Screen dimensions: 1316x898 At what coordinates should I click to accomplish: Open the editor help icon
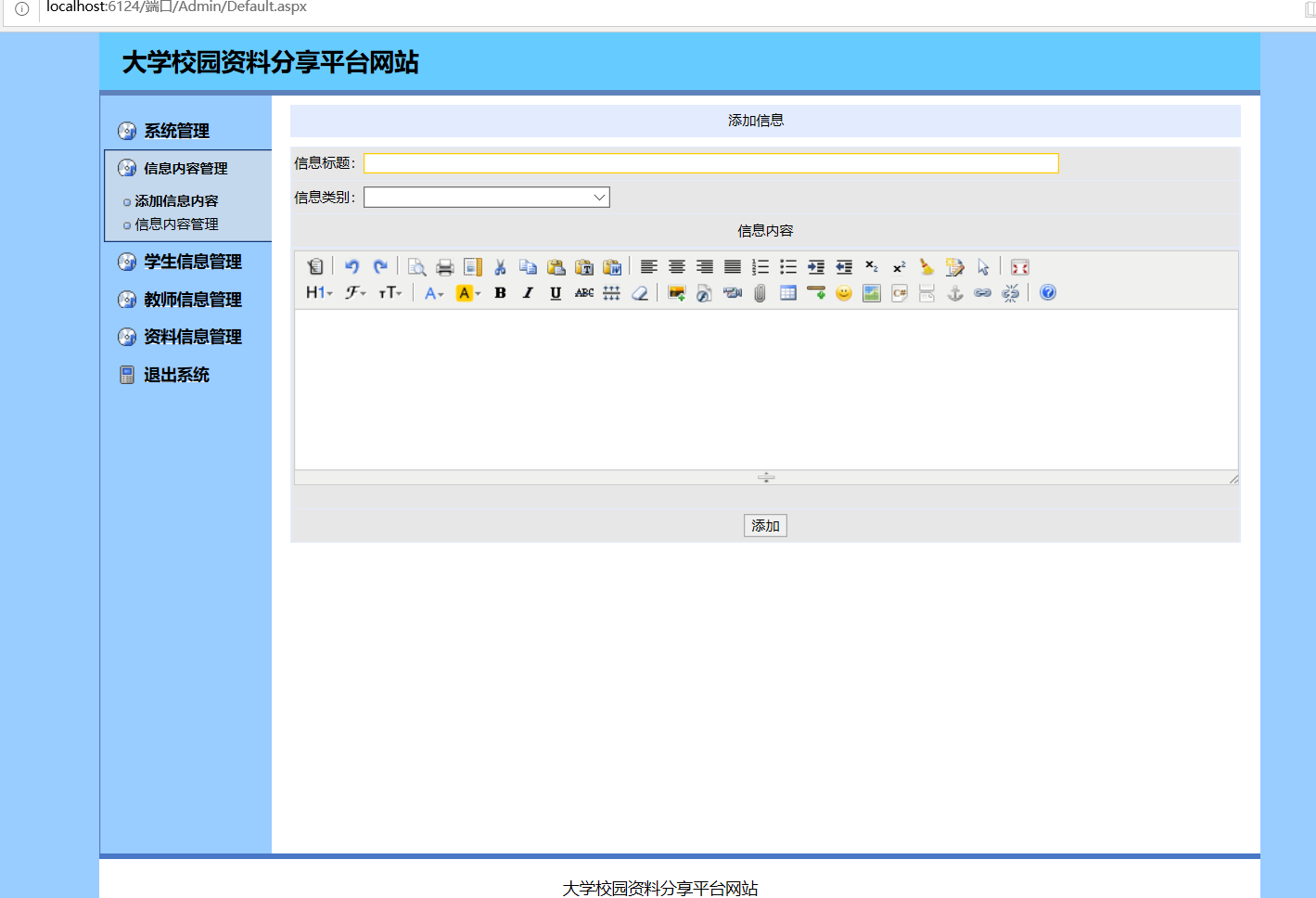click(1048, 293)
